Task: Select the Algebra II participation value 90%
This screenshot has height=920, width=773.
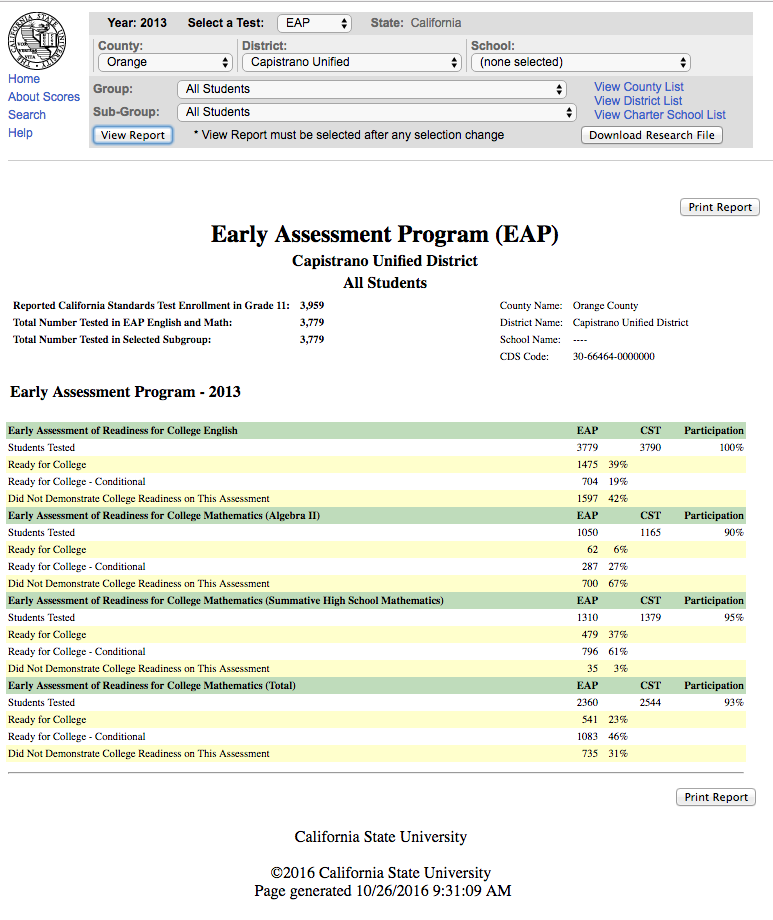Action: click(734, 533)
